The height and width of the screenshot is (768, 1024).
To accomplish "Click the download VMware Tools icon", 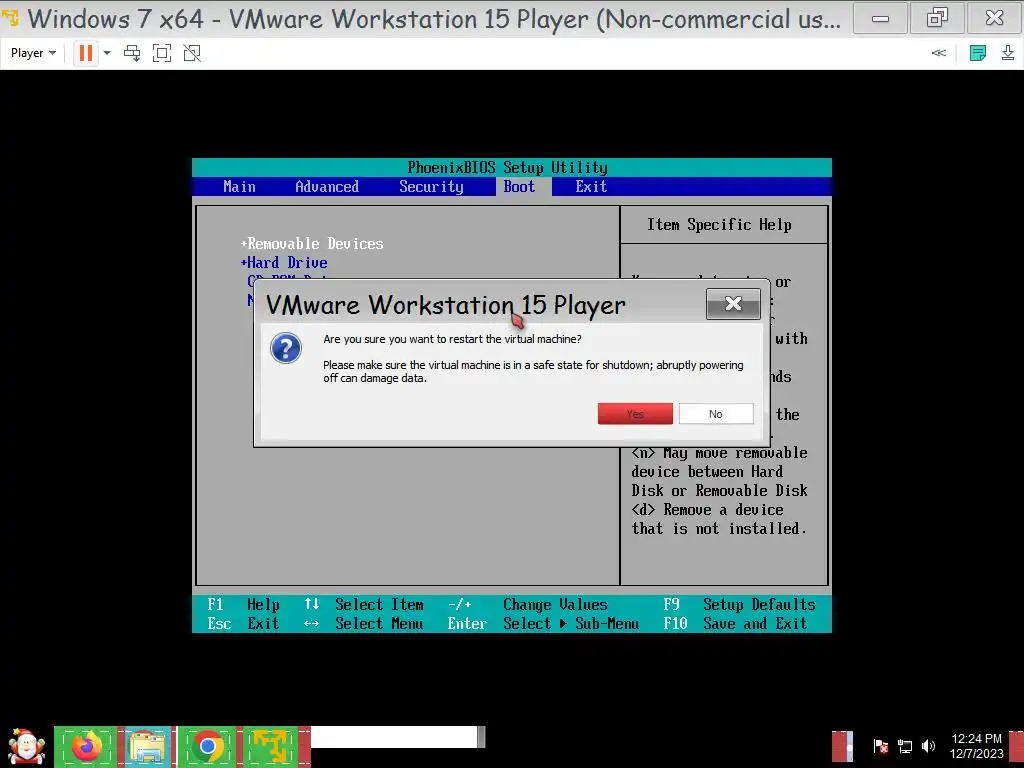I will pyautogui.click(x=1008, y=53).
